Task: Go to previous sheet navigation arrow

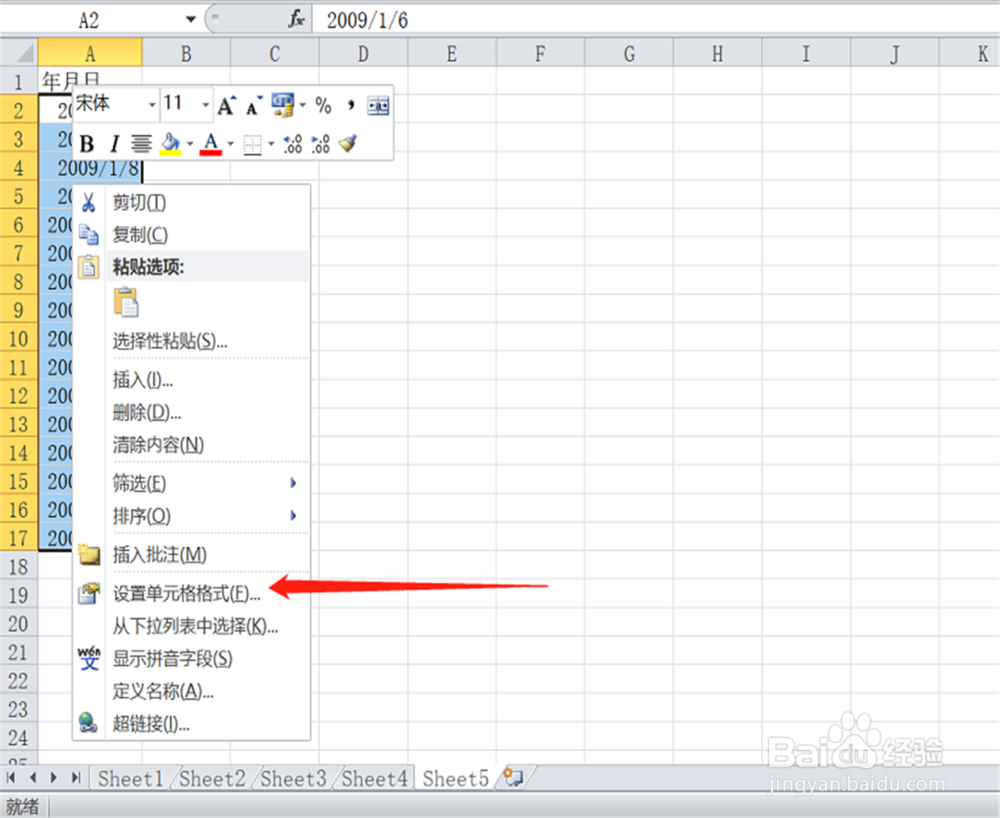Action: tap(33, 777)
